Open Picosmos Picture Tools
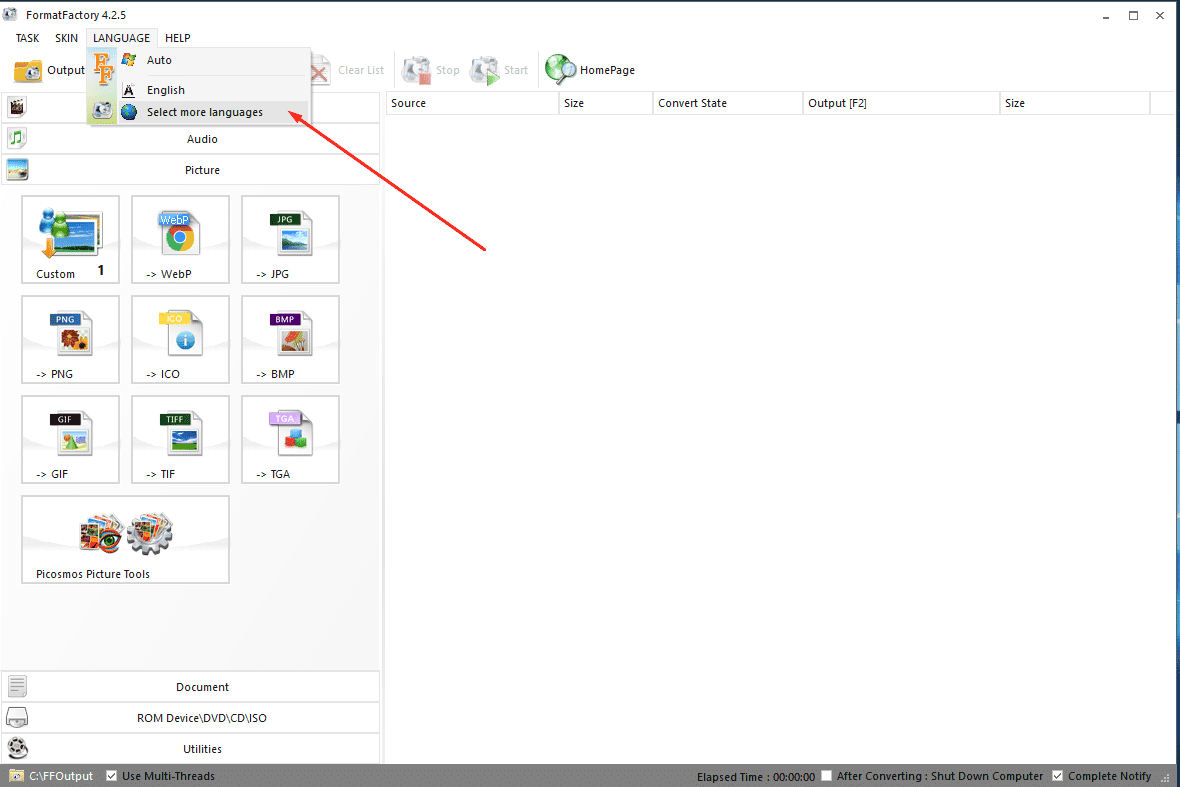 [x=125, y=539]
